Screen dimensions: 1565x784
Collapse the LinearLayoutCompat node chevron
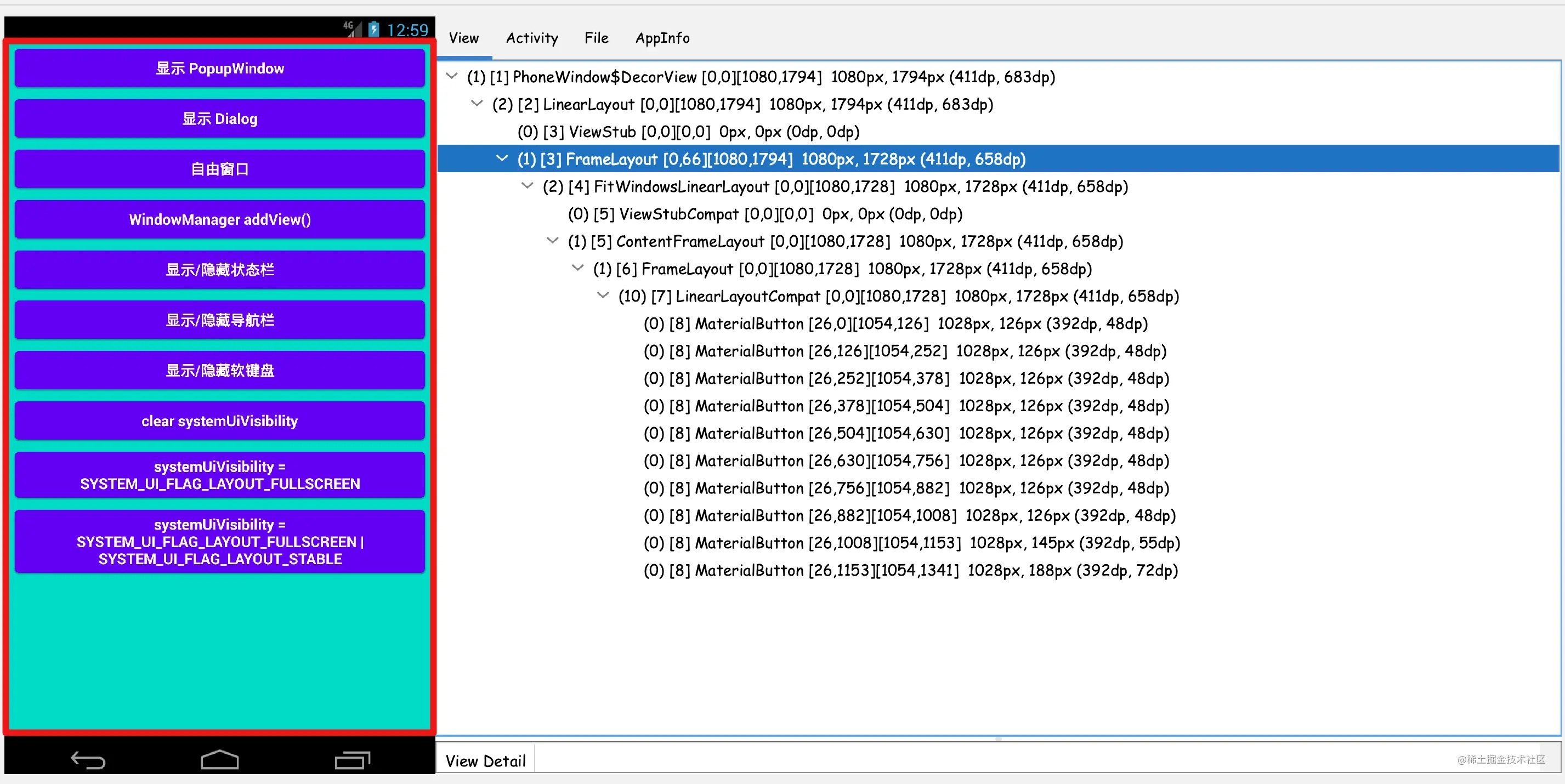603,296
